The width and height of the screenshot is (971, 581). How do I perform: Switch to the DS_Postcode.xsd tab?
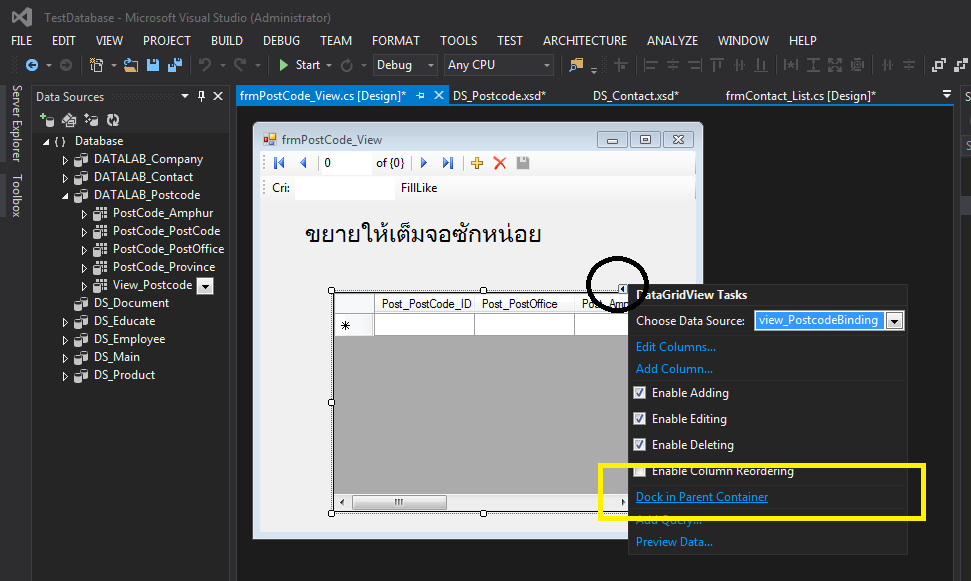click(498, 96)
